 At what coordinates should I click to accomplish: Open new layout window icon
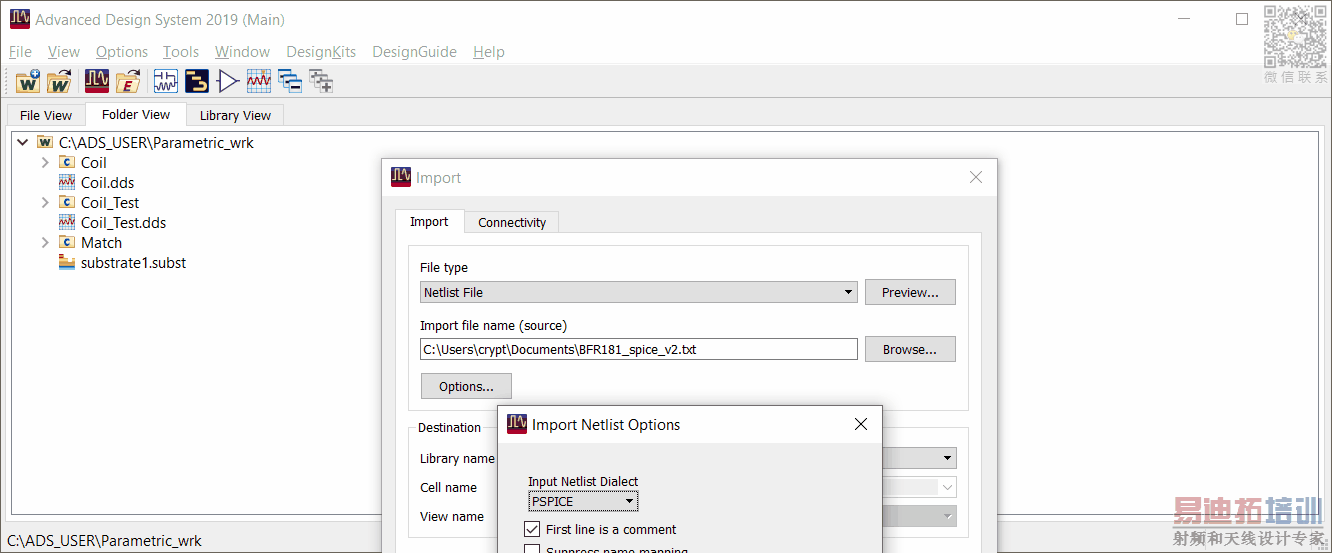tap(197, 81)
